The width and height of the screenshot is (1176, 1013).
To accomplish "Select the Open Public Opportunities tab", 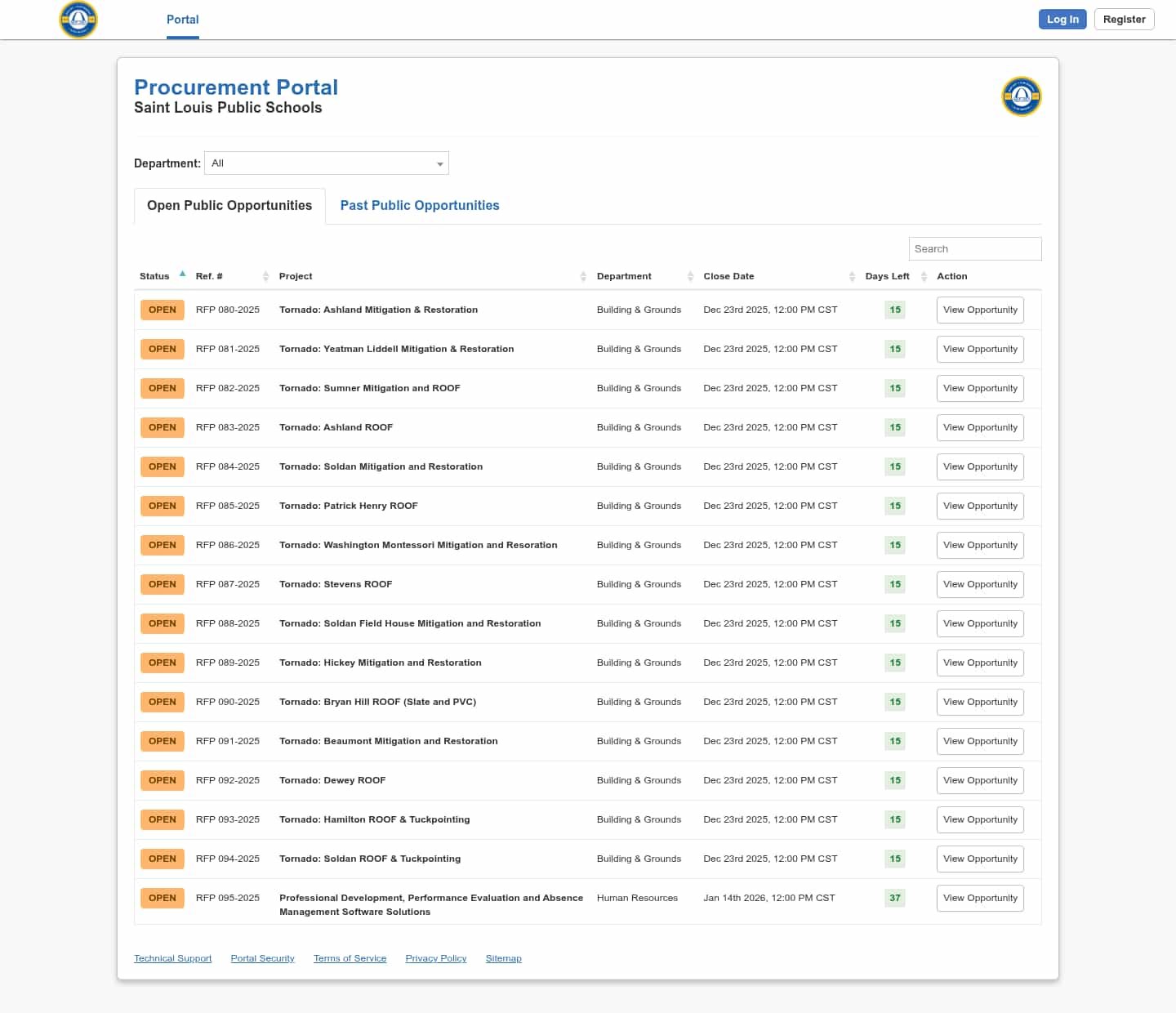I will click(229, 206).
